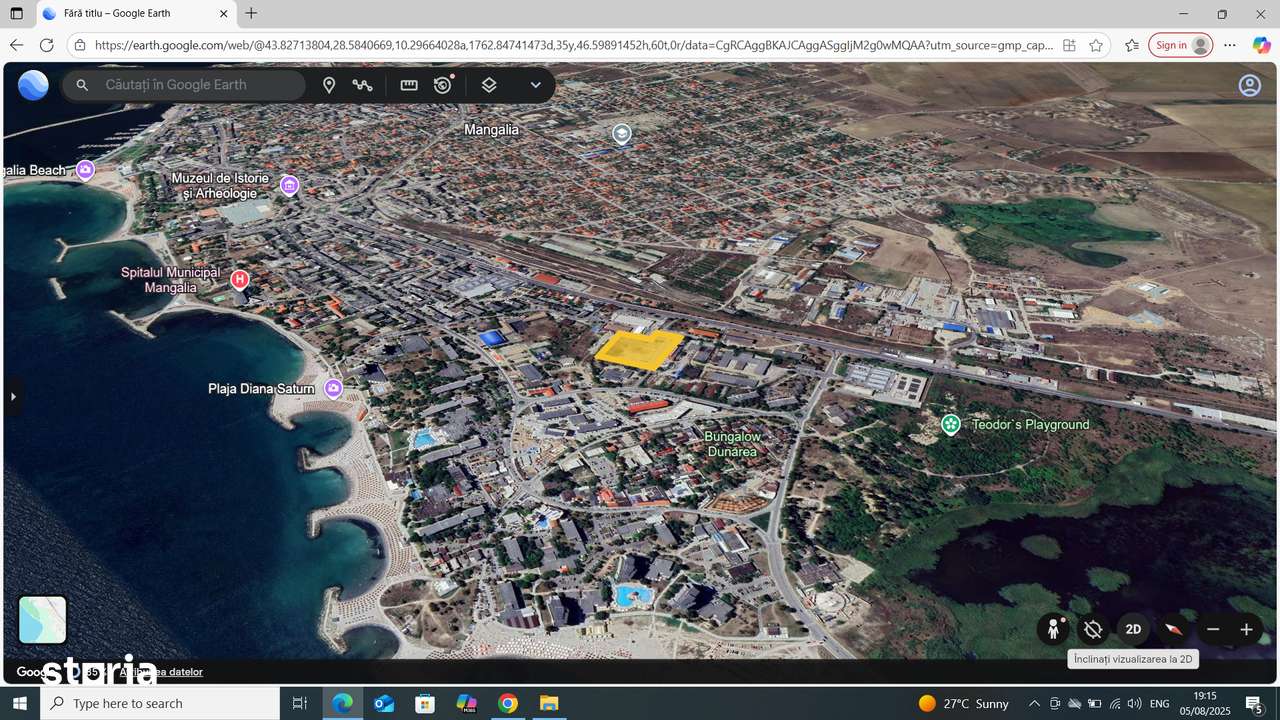Screen dimensions: 1280x720
Task: Open the measure distance ruler tool
Action: pyautogui.click(x=409, y=85)
